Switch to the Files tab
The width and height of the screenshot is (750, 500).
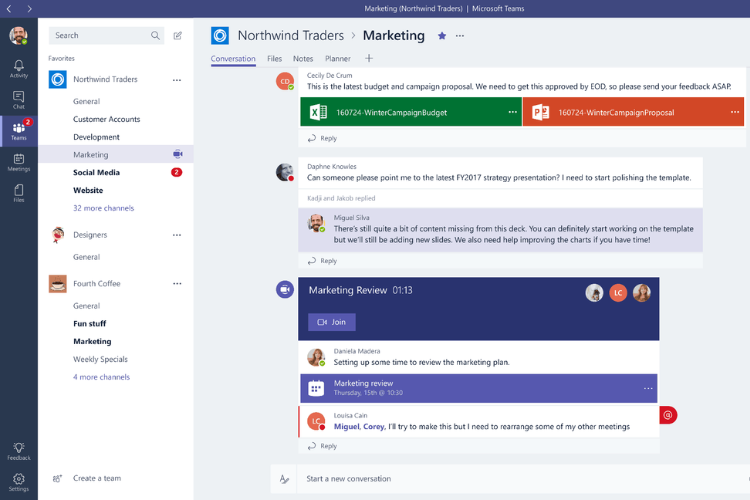(275, 59)
